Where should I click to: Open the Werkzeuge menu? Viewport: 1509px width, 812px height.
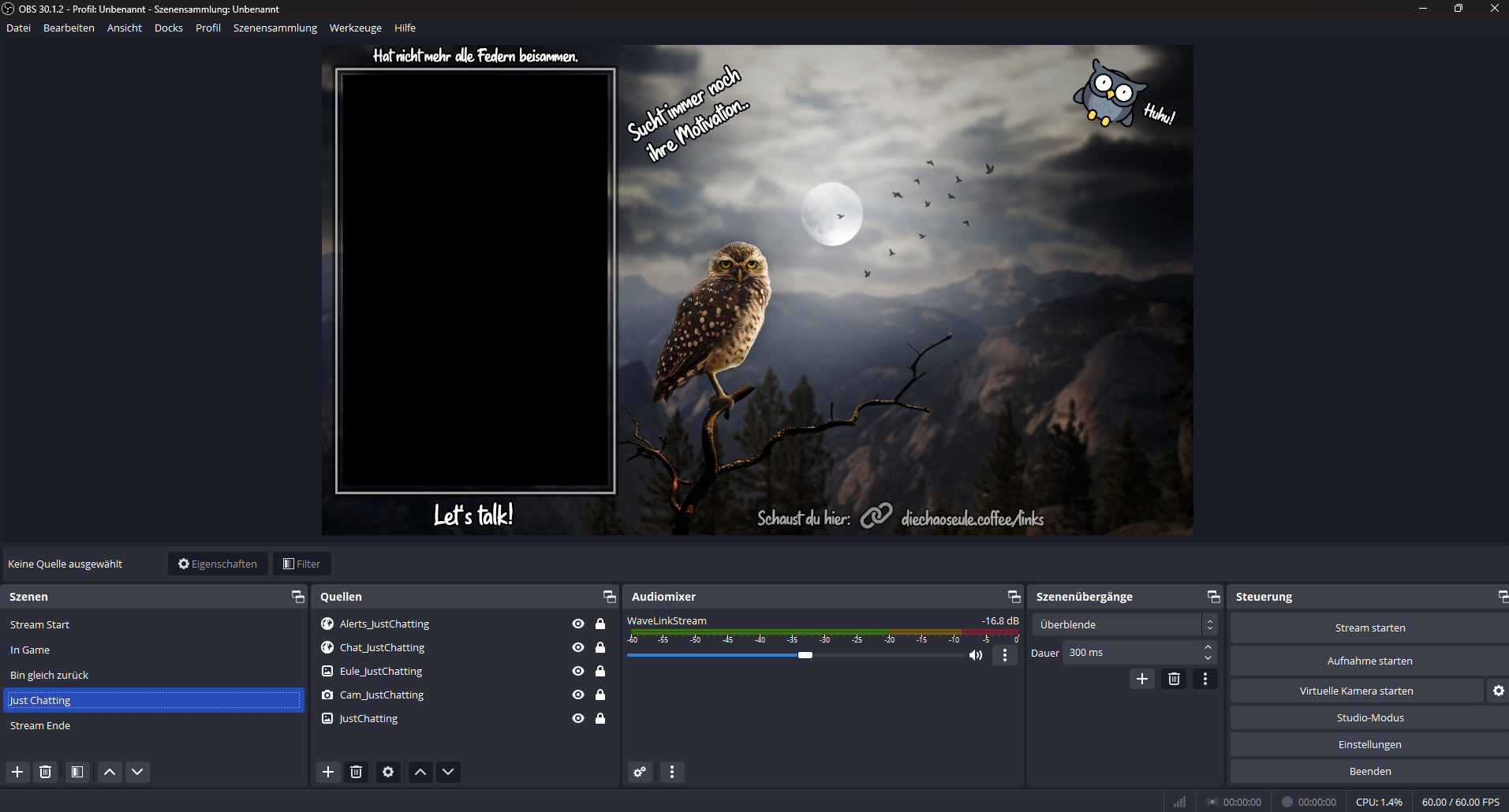pyautogui.click(x=355, y=28)
